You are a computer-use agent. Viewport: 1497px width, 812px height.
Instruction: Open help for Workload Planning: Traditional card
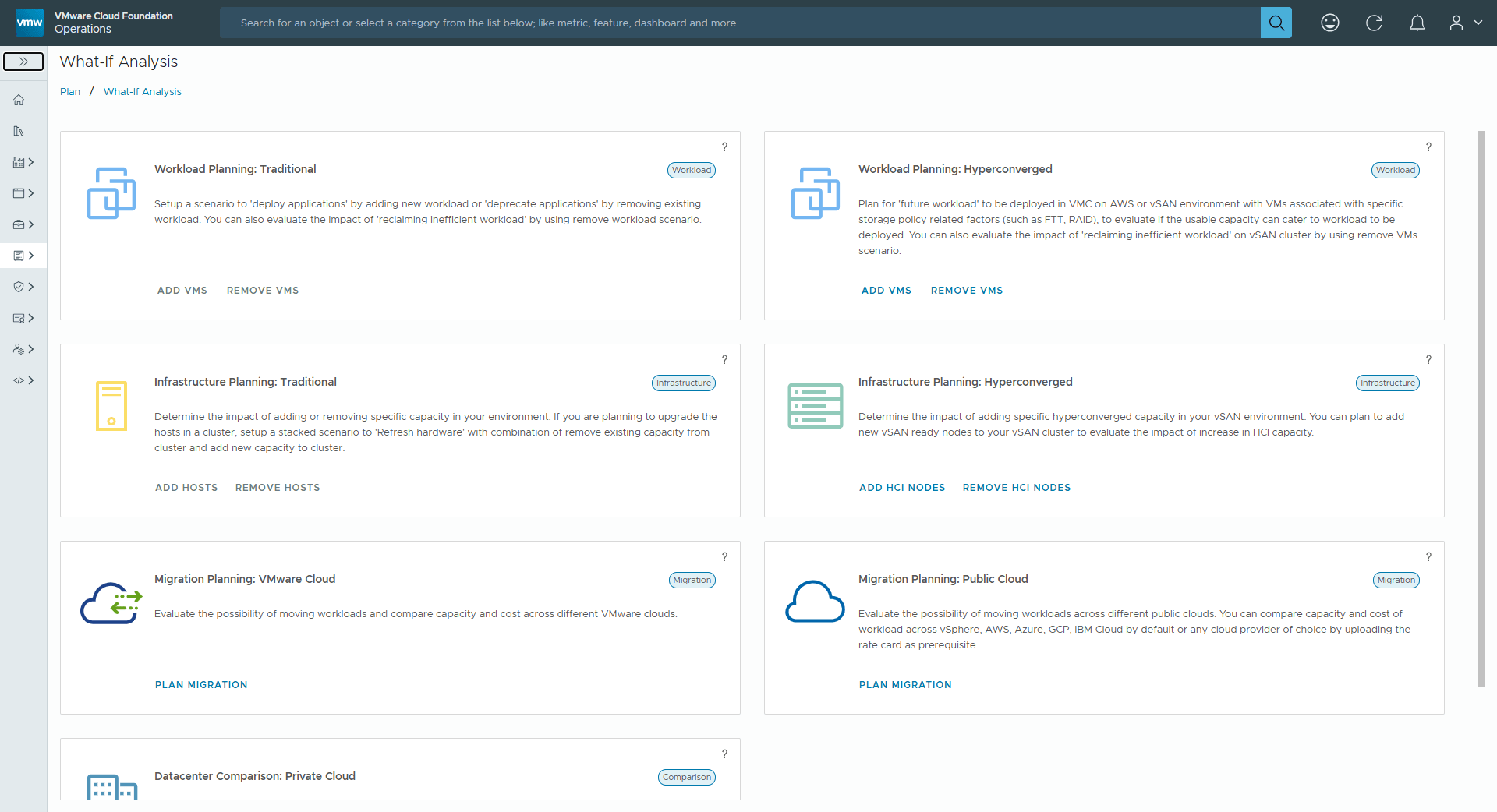pyautogui.click(x=724, y=147)
